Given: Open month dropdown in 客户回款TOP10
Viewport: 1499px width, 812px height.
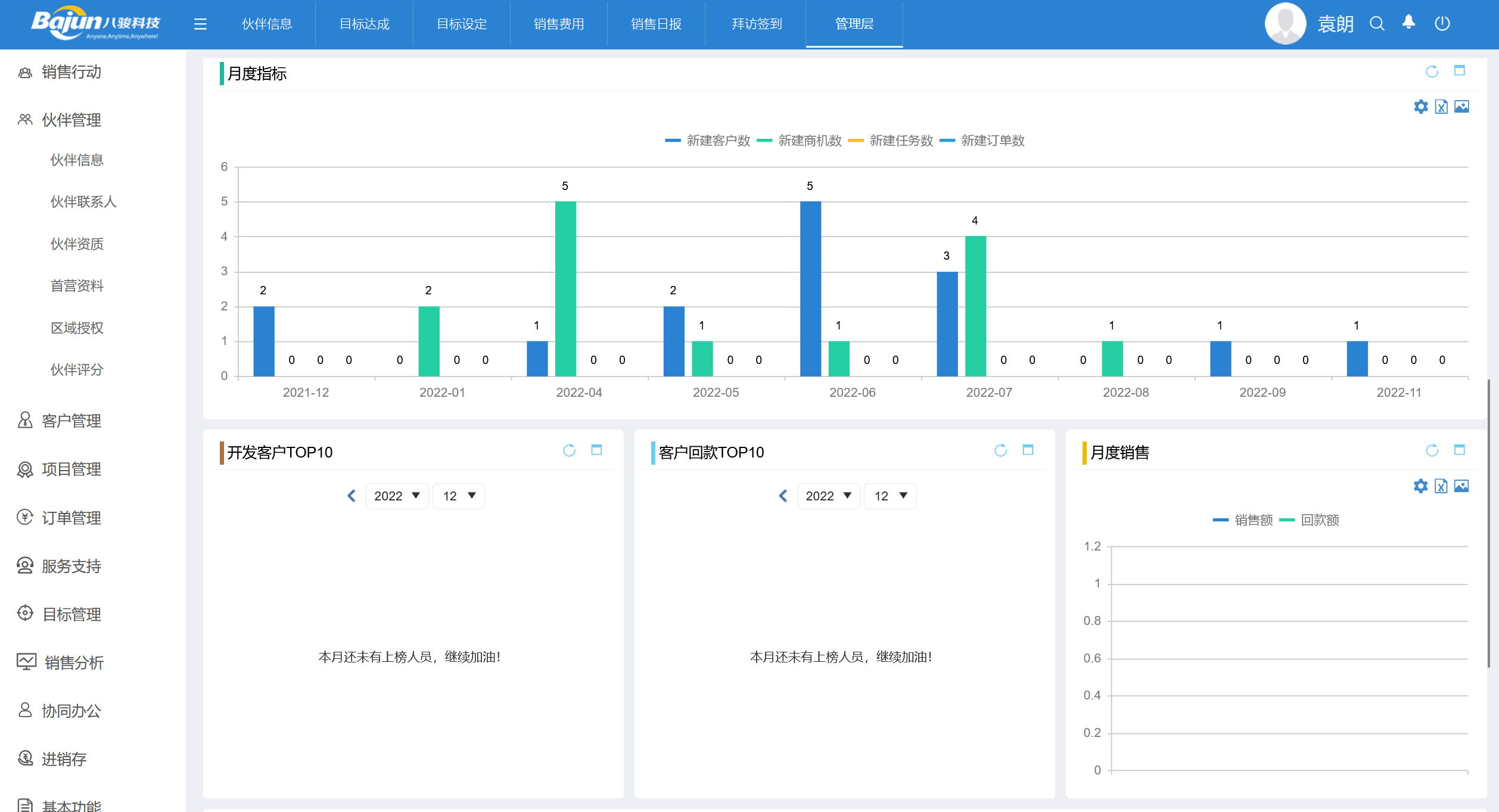Looking at the screenshot, I should pyautogui.click(x=890, y=496).
